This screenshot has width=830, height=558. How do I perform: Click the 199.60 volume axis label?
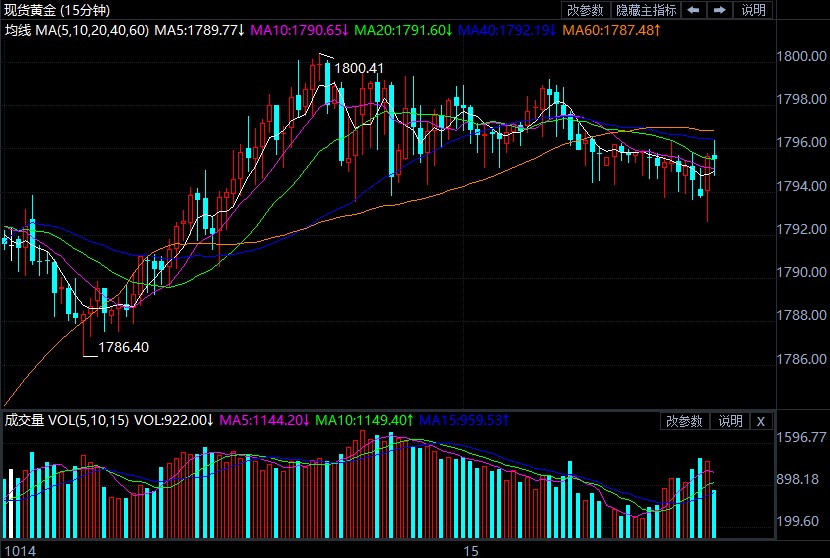point(797,521)
